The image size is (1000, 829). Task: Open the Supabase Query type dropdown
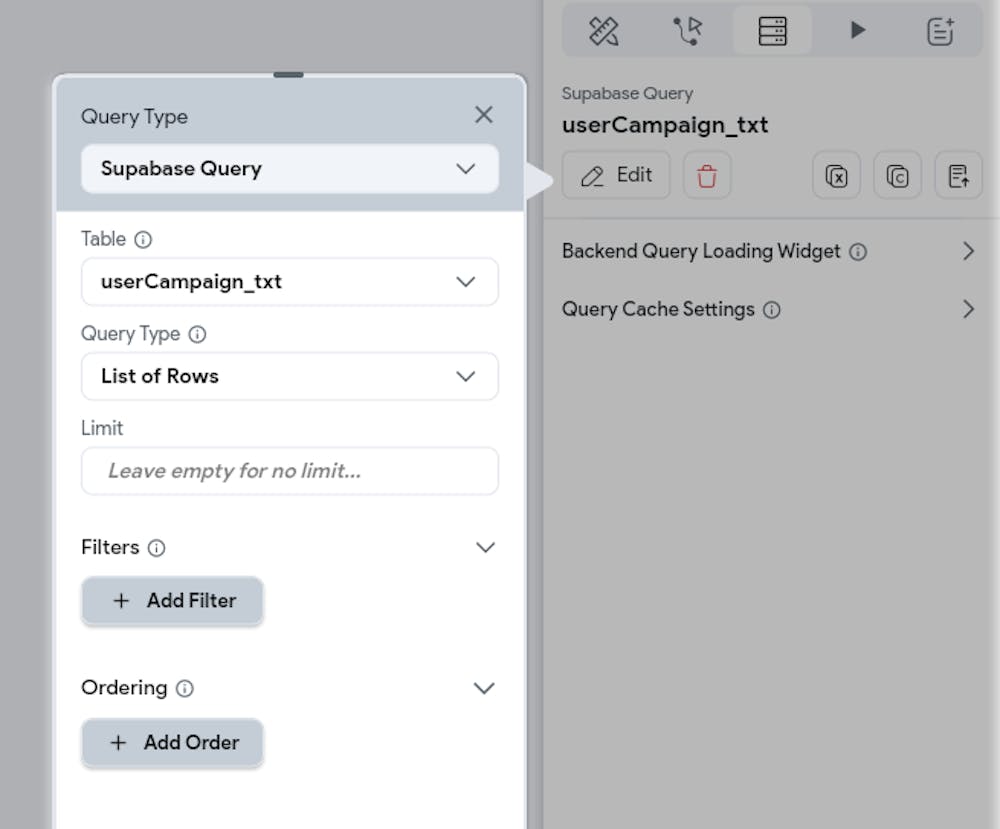[289, 169]
